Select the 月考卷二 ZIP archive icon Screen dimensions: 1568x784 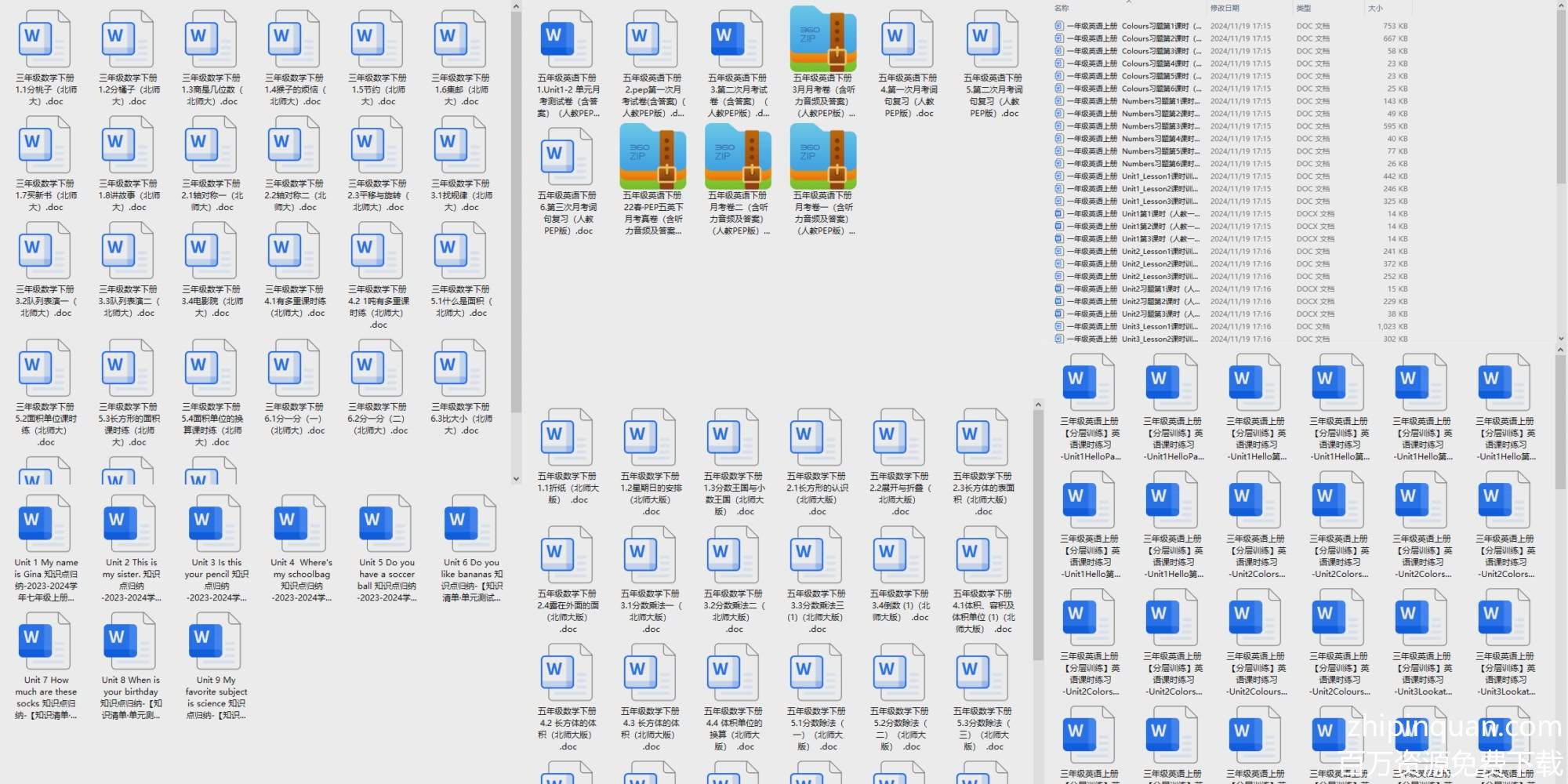[x=737, y=157]
